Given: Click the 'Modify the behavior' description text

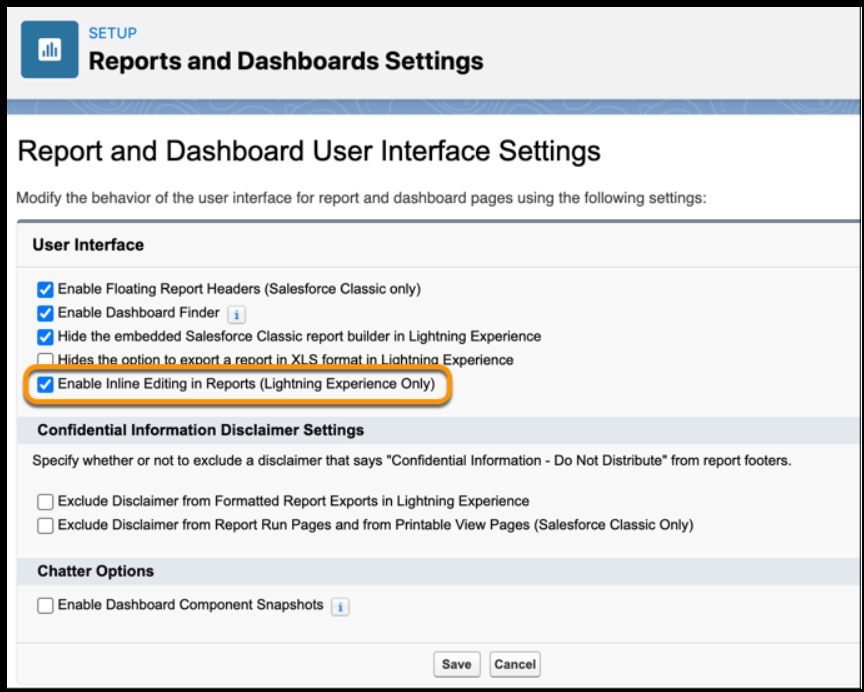Looking at the screenshot, I should click(x=361, y=198).
